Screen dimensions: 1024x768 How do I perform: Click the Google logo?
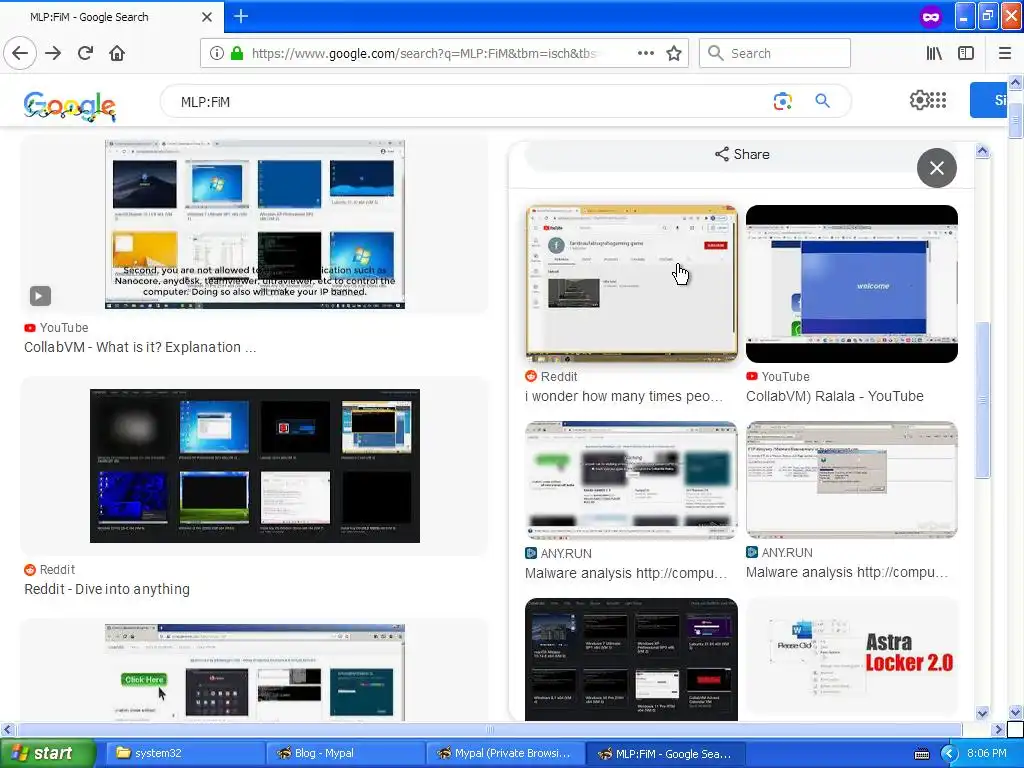pos(70,105)
